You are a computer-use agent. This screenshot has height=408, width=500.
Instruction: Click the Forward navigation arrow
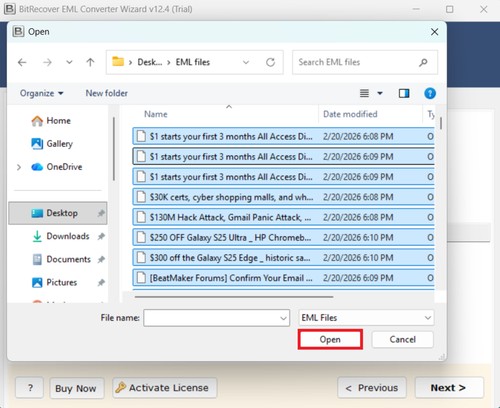(47, 62)
